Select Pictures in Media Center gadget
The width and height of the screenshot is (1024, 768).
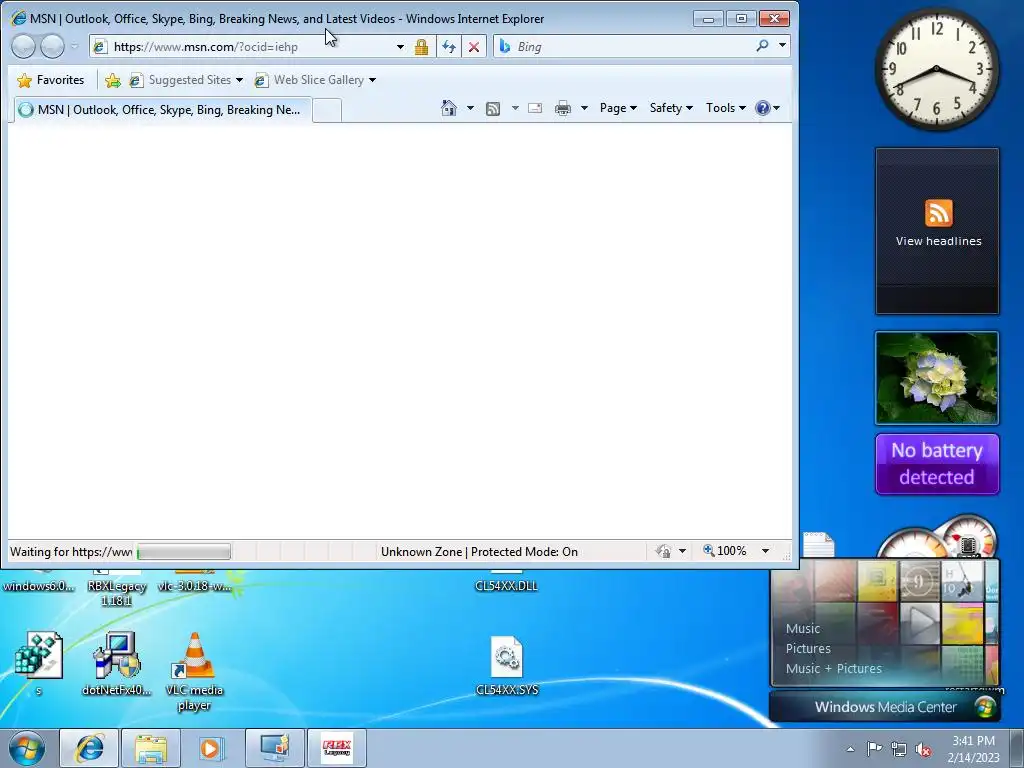[x=808, y=648]
